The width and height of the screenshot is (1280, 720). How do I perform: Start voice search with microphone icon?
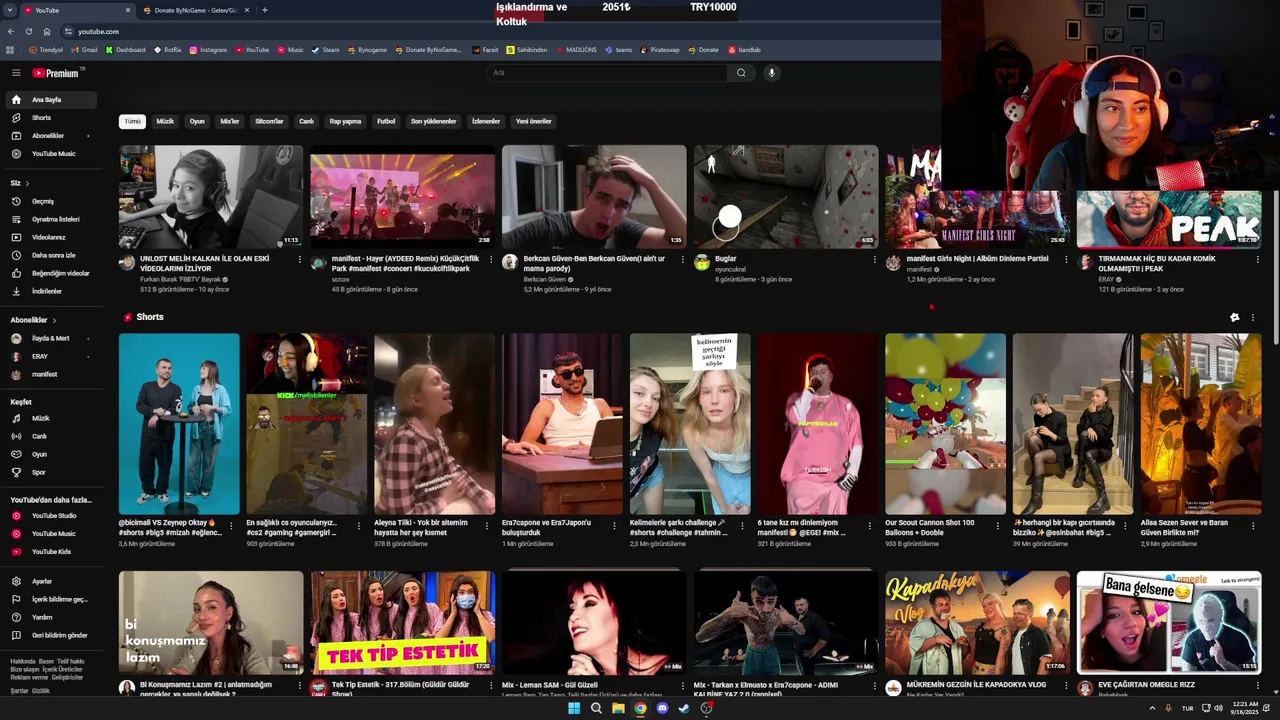click(771, 73)
